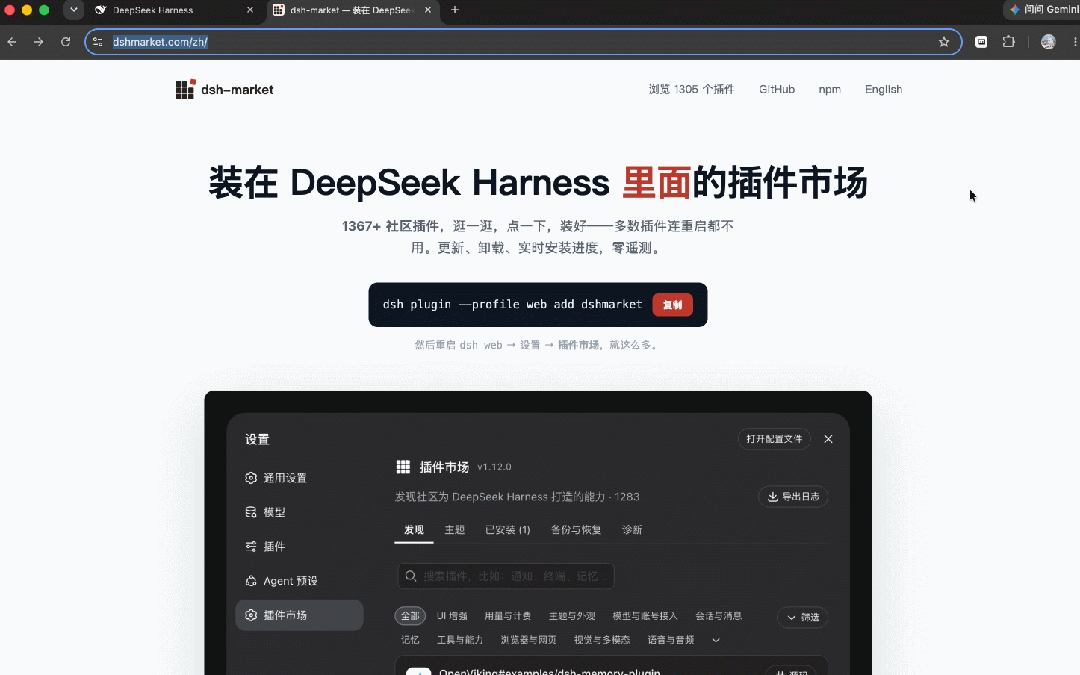Click the plugin search field
Screen dimensions: 1080x675
(x=506, y=576)
